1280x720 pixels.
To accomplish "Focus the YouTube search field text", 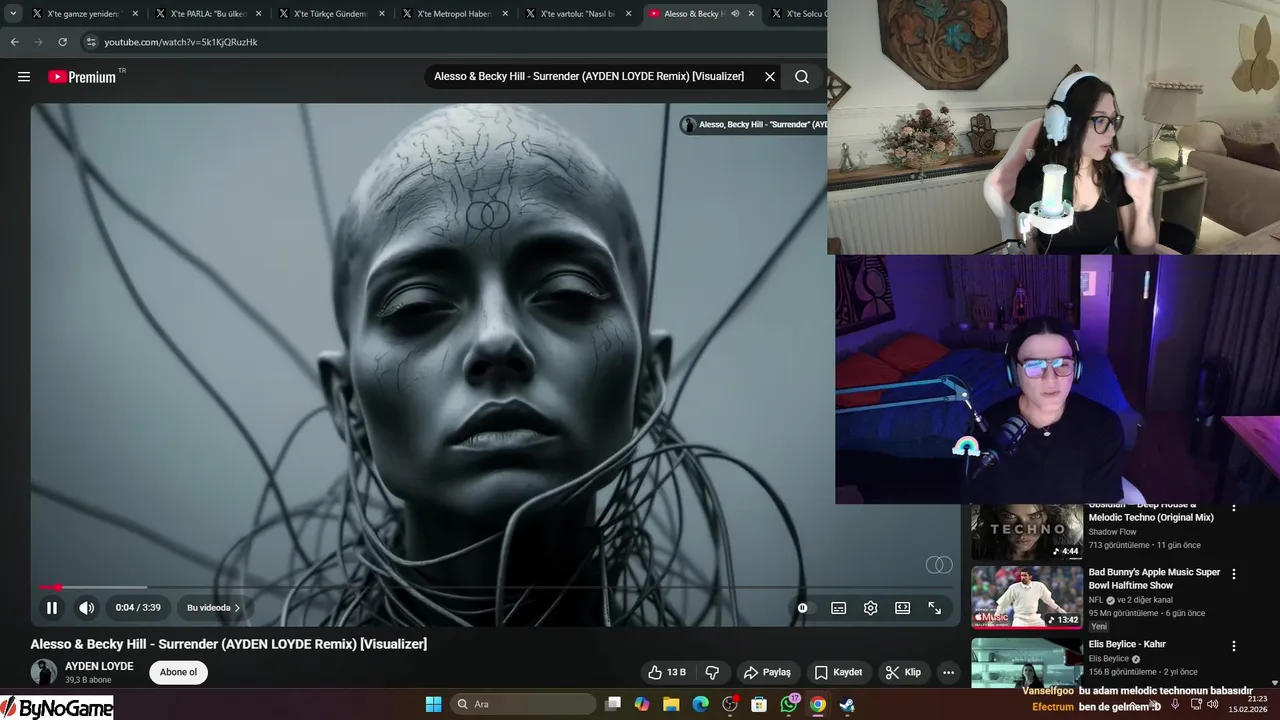I will (589, 77).
